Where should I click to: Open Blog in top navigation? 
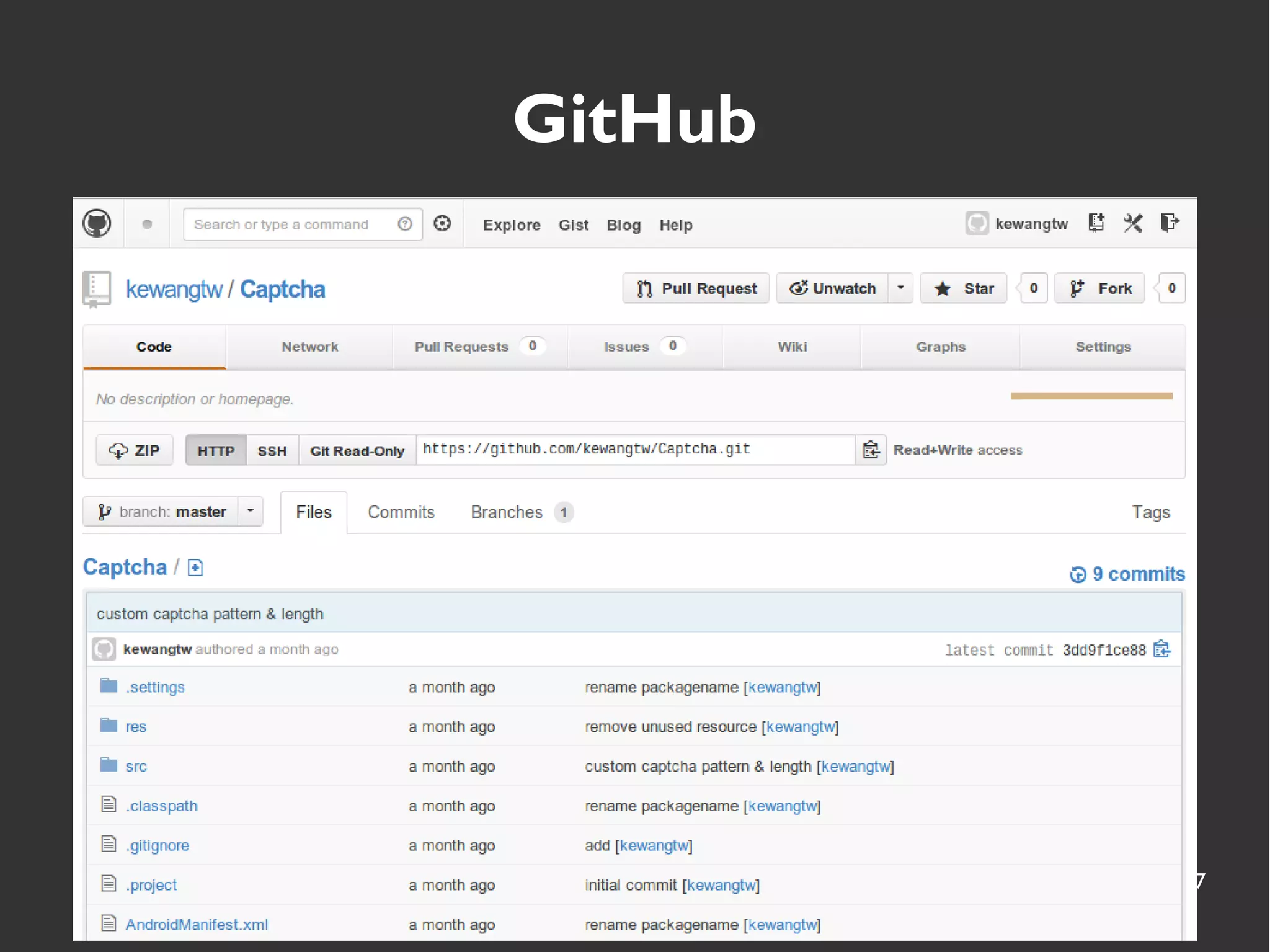624,225
